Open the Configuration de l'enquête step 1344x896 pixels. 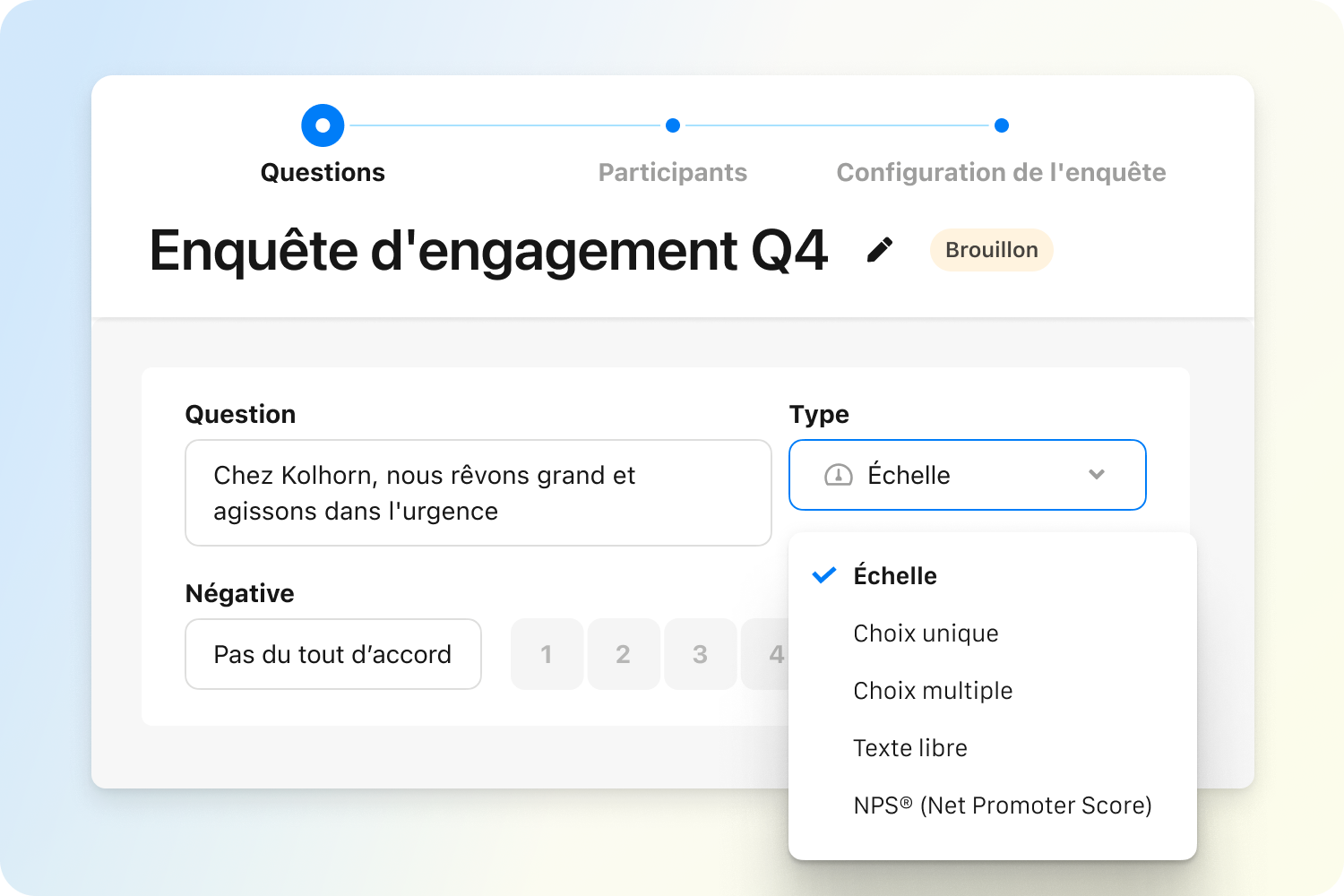click(1002, 172)
